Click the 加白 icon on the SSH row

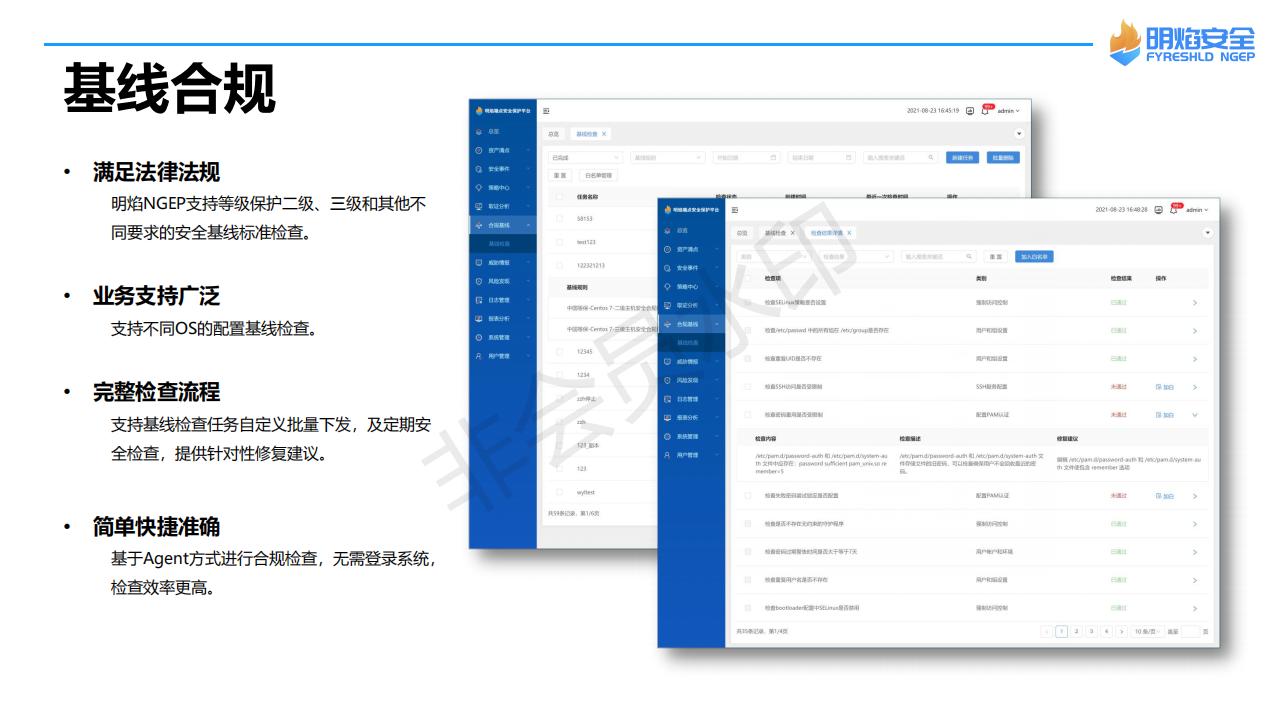[1164, 386]
